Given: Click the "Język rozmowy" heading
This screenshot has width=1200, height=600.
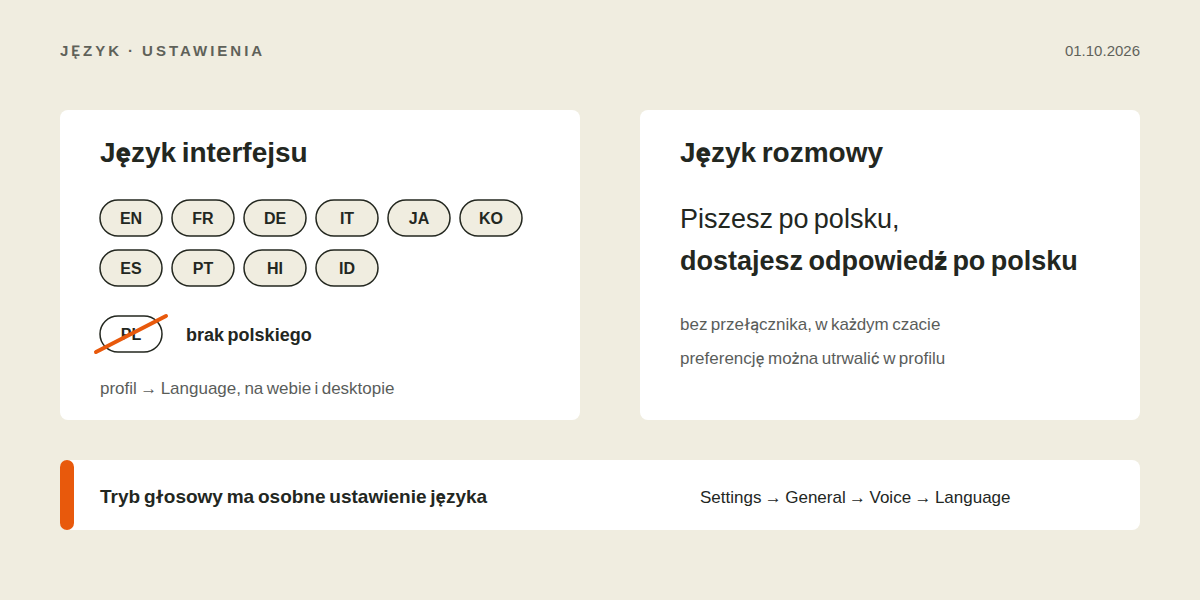Looking at the screenshot, I should click(x=781, y=153).
